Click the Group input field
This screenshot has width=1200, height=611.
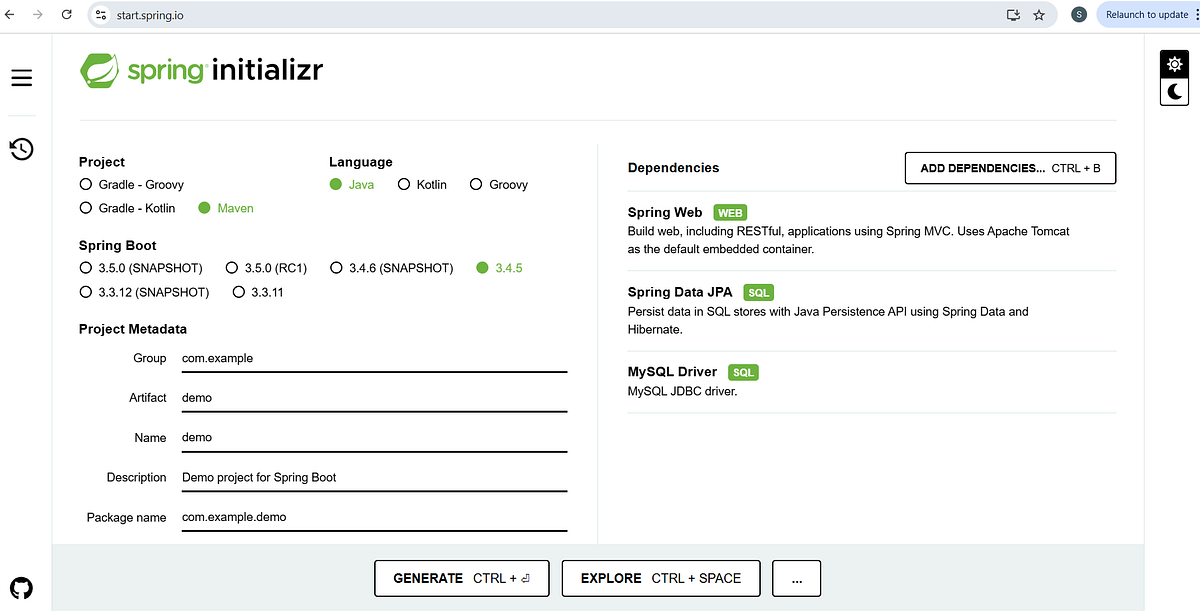[374, 358]
